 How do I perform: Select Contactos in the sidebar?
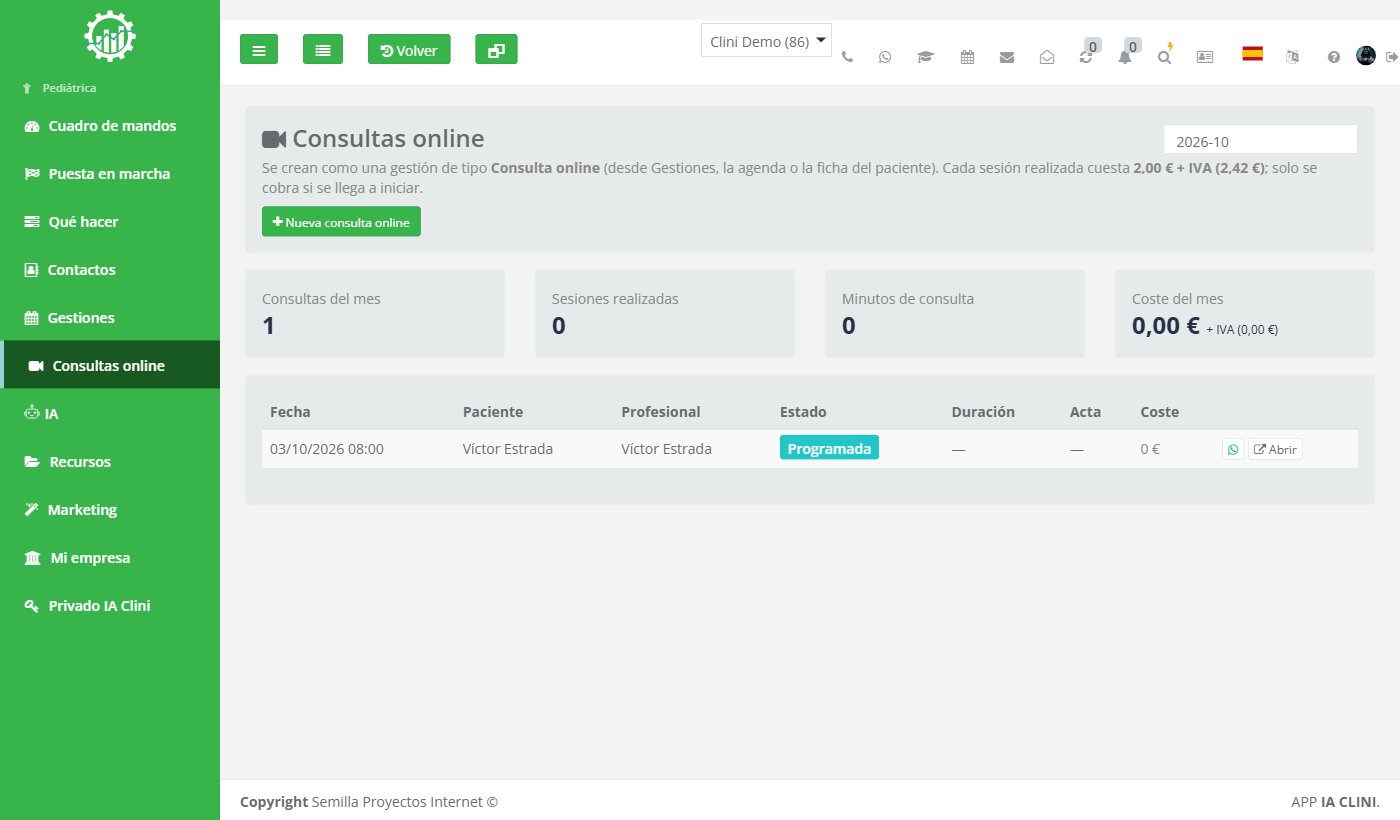[110, 270]
